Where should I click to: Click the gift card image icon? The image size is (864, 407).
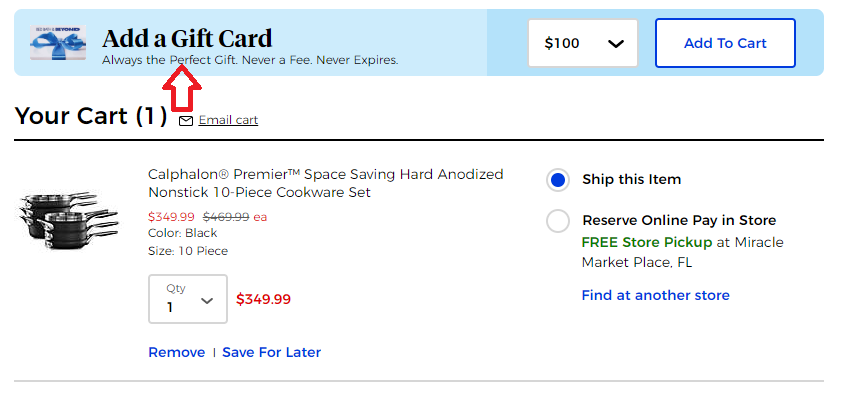point(56,42)
